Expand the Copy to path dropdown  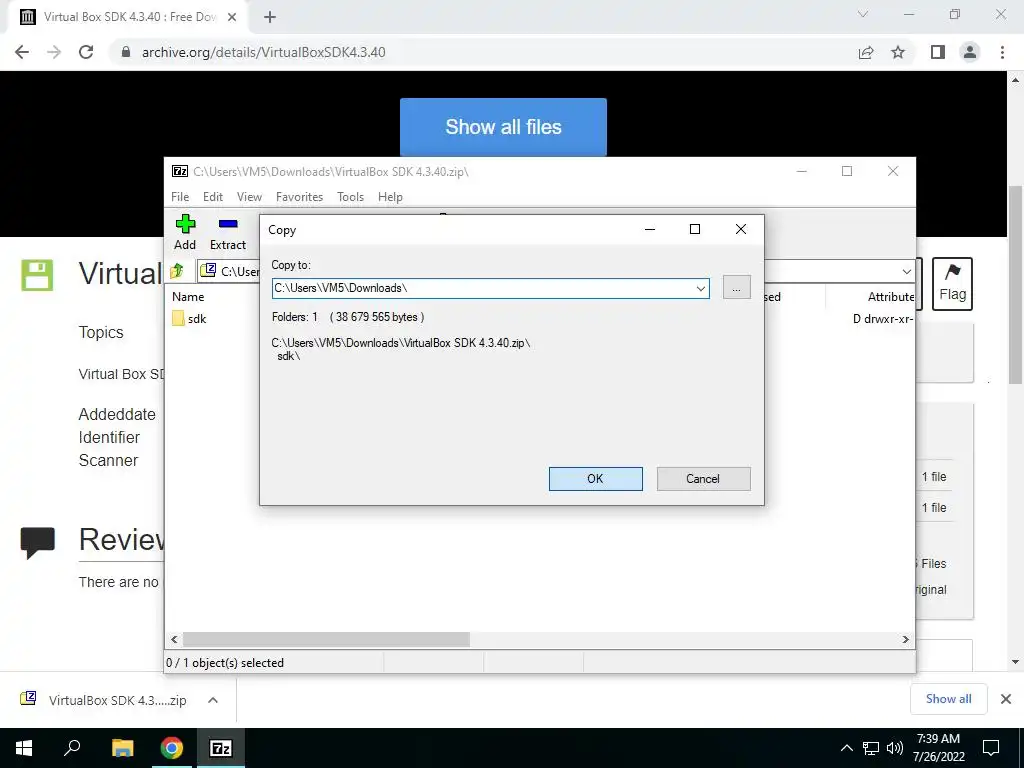[x=701, y=288]
